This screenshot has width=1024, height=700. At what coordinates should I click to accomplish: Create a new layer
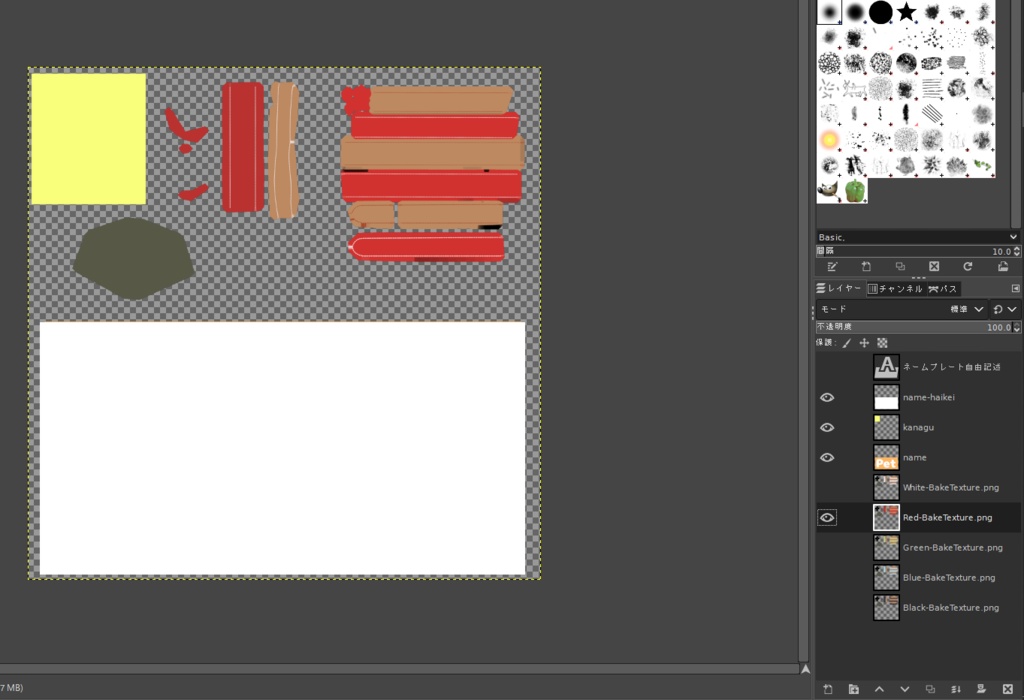coord(827,689)
